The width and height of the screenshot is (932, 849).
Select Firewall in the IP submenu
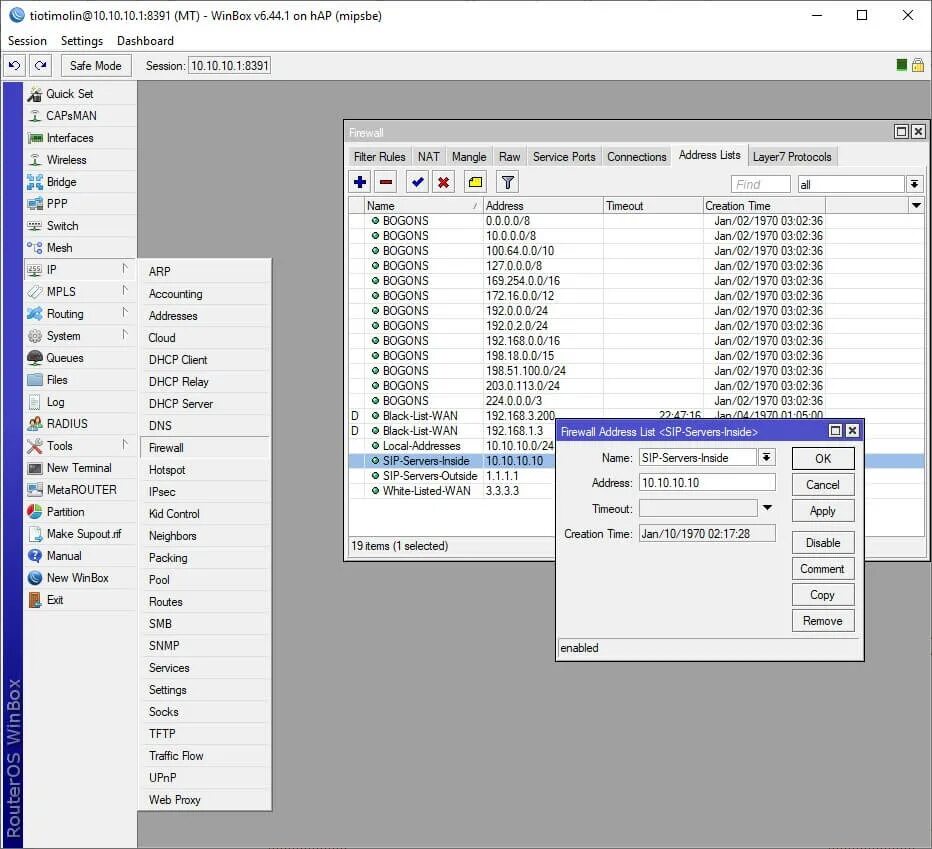pos(204,448)
